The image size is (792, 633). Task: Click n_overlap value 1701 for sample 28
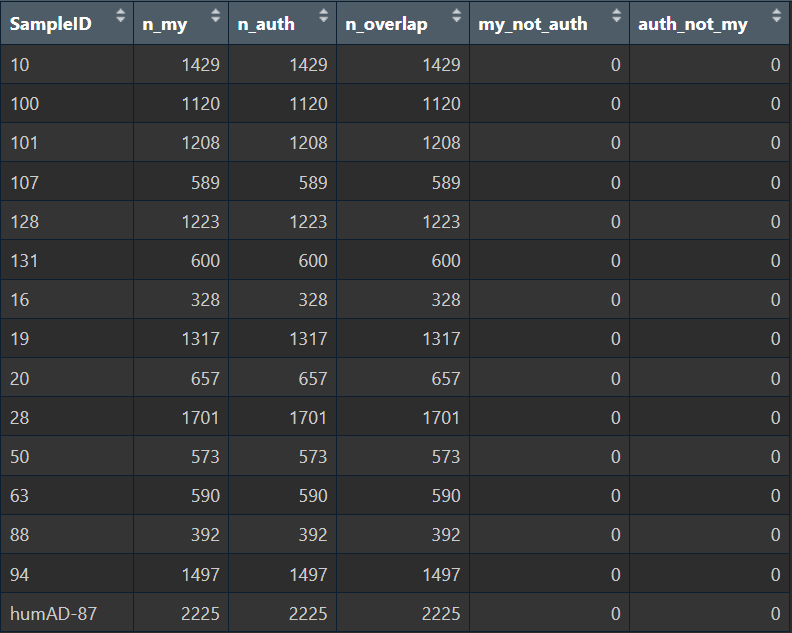tap(440, 417)
